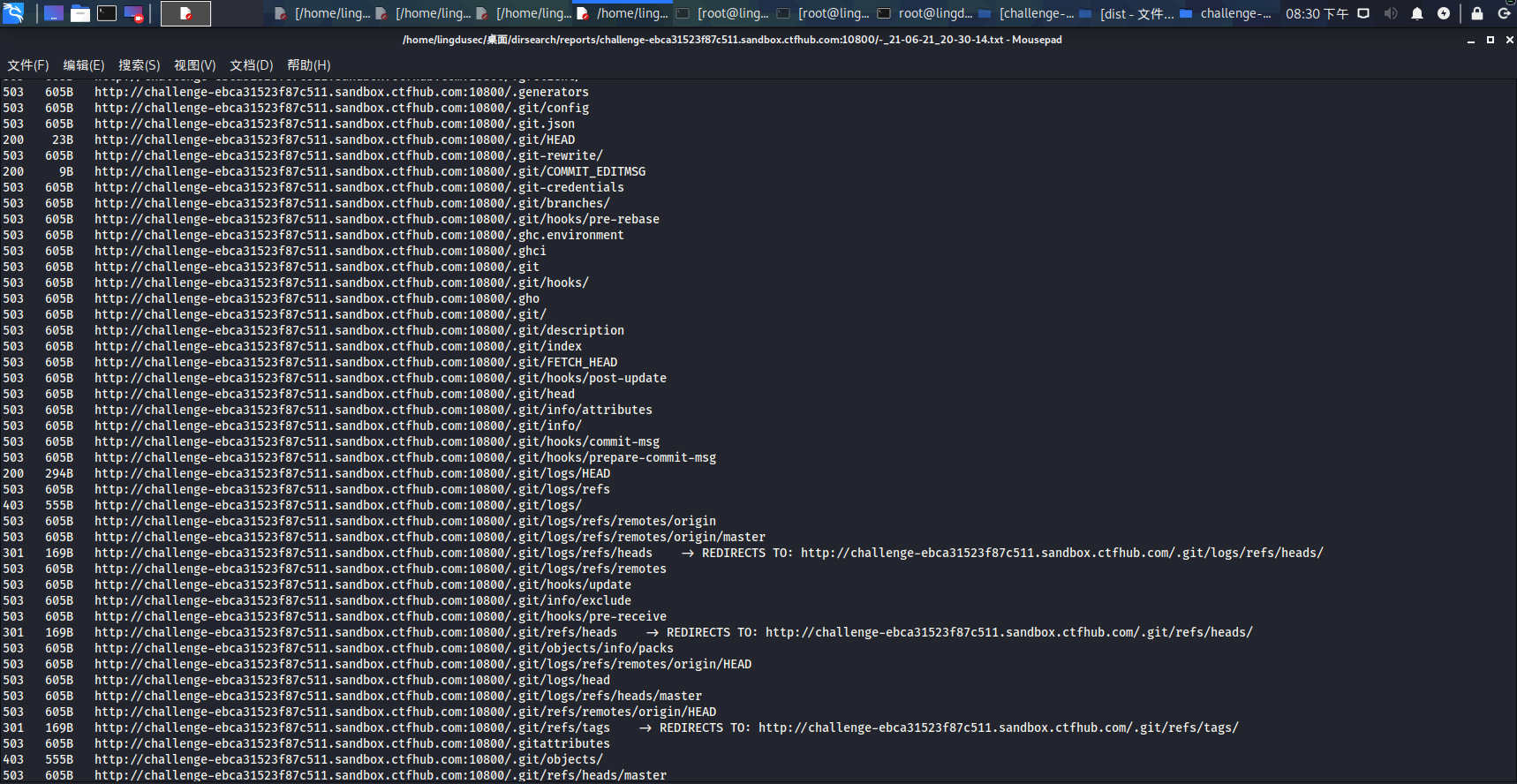Viewport: 1517px width, 784px height.
Task: Launch the file manager from the panel
Action: pos(80,13)
